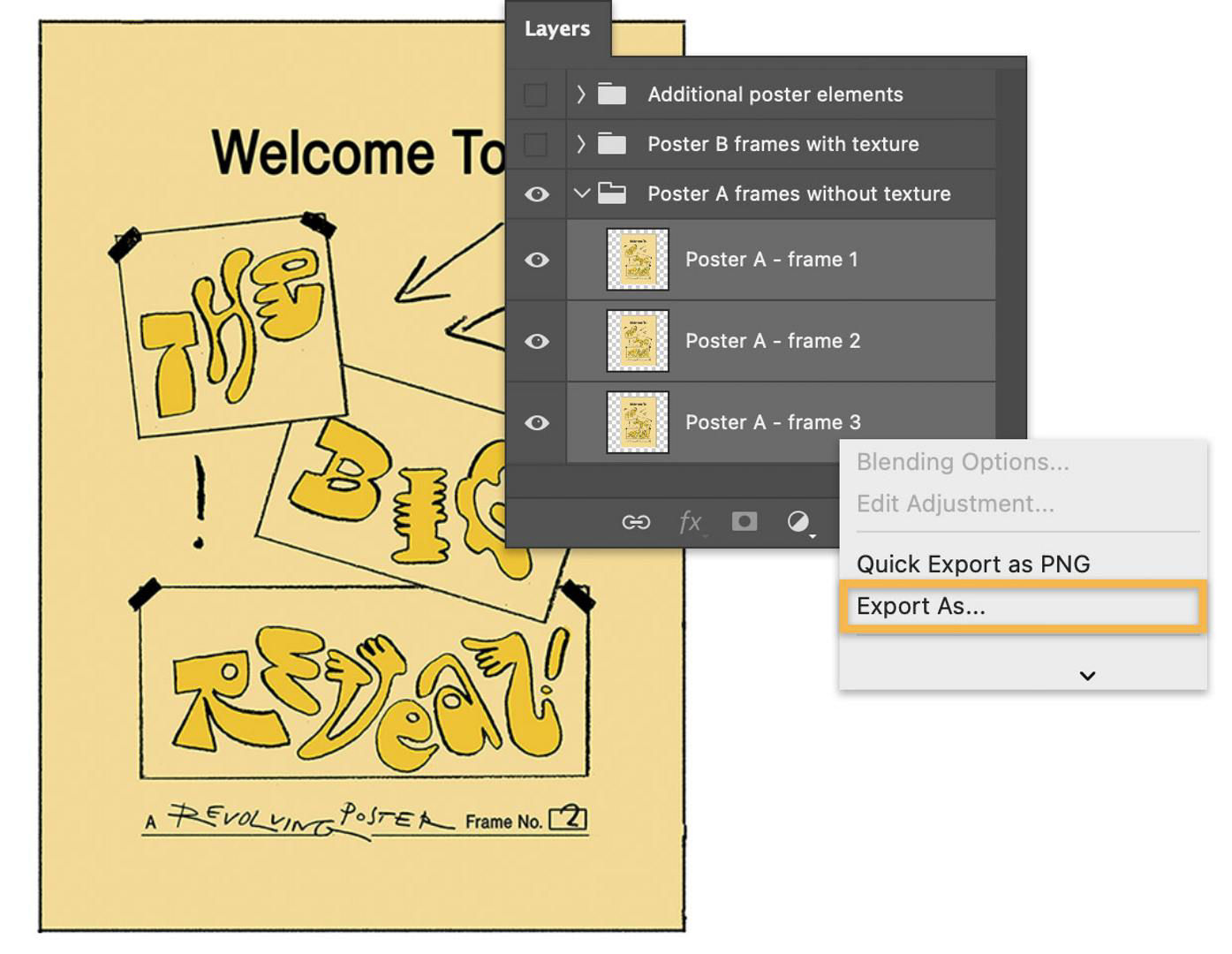This screenshot has height=954, width=1232.
Task: Choose Export As from the context menu
Action: tap(922, 606)
